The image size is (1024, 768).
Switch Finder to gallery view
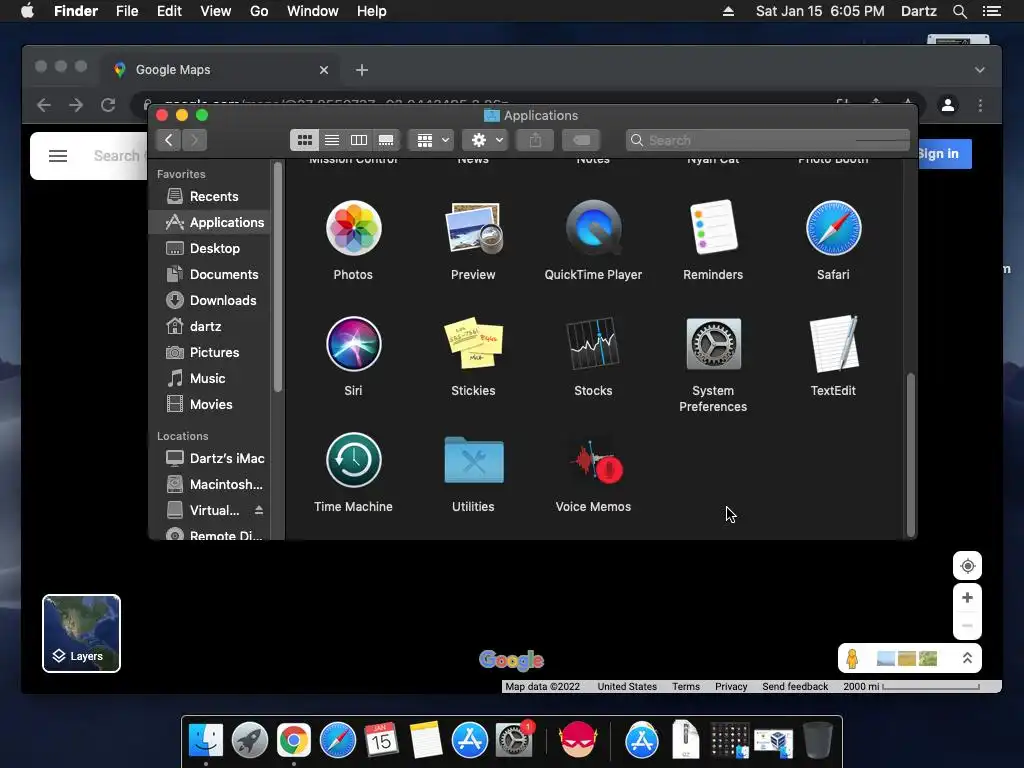pyautogui.click(x=386, y=140)
